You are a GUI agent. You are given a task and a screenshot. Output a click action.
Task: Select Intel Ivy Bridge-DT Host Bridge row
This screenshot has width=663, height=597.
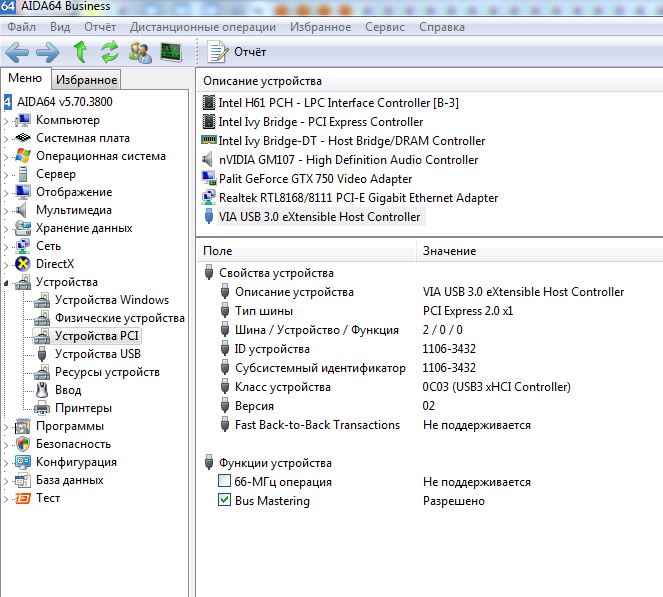(352, 141)
